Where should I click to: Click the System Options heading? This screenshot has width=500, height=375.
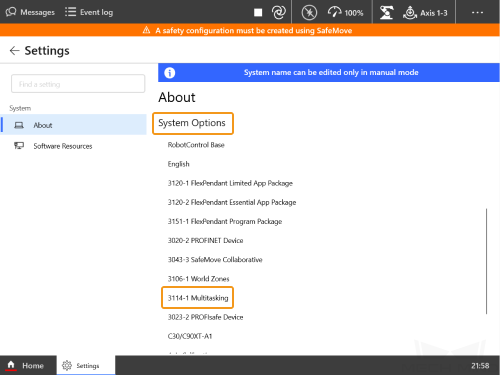tap(192, 123)
